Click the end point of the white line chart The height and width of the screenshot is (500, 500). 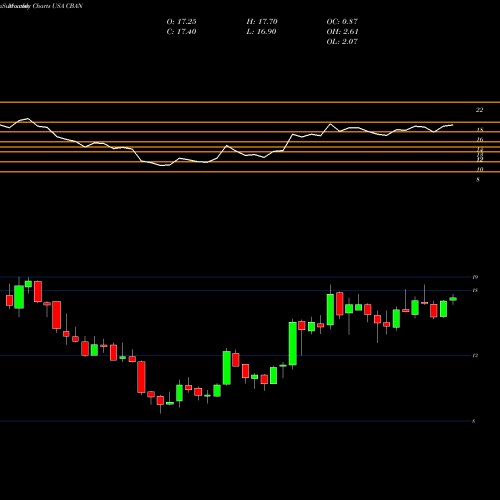452,125
